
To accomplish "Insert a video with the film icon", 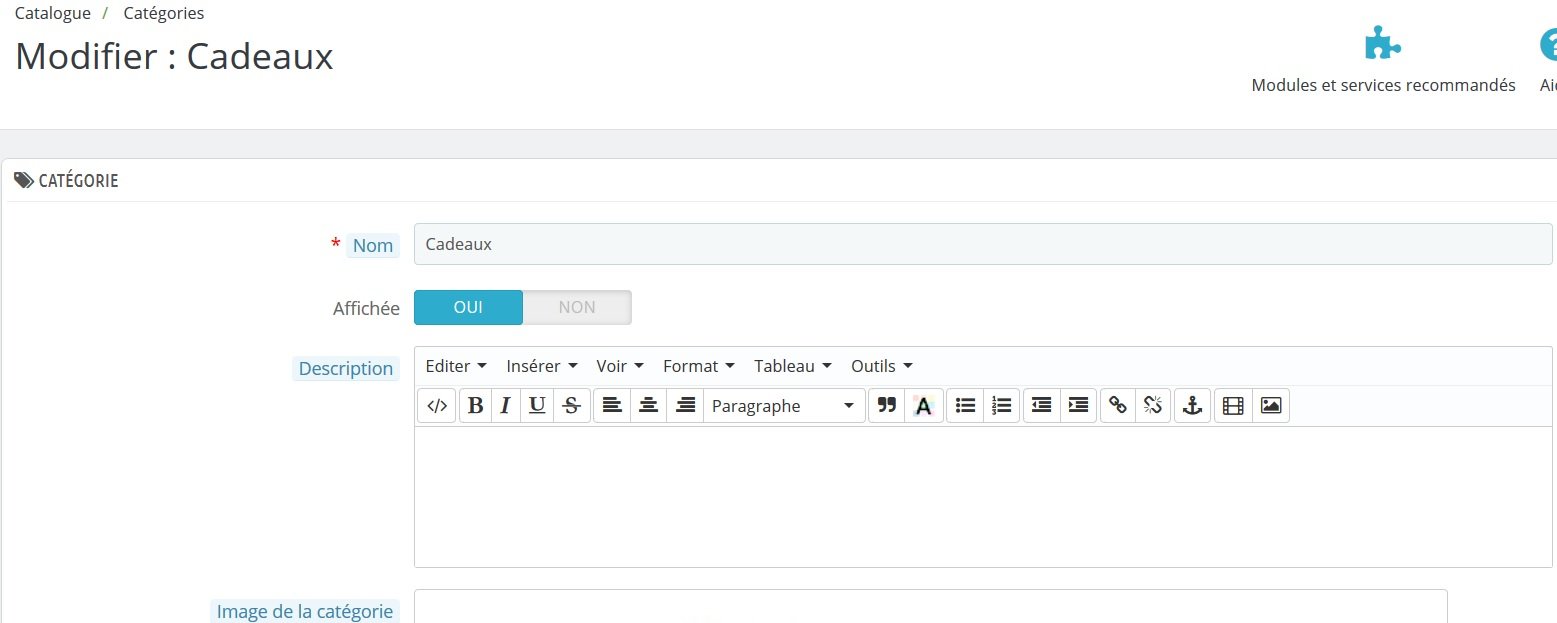I will click(1233, 405).
